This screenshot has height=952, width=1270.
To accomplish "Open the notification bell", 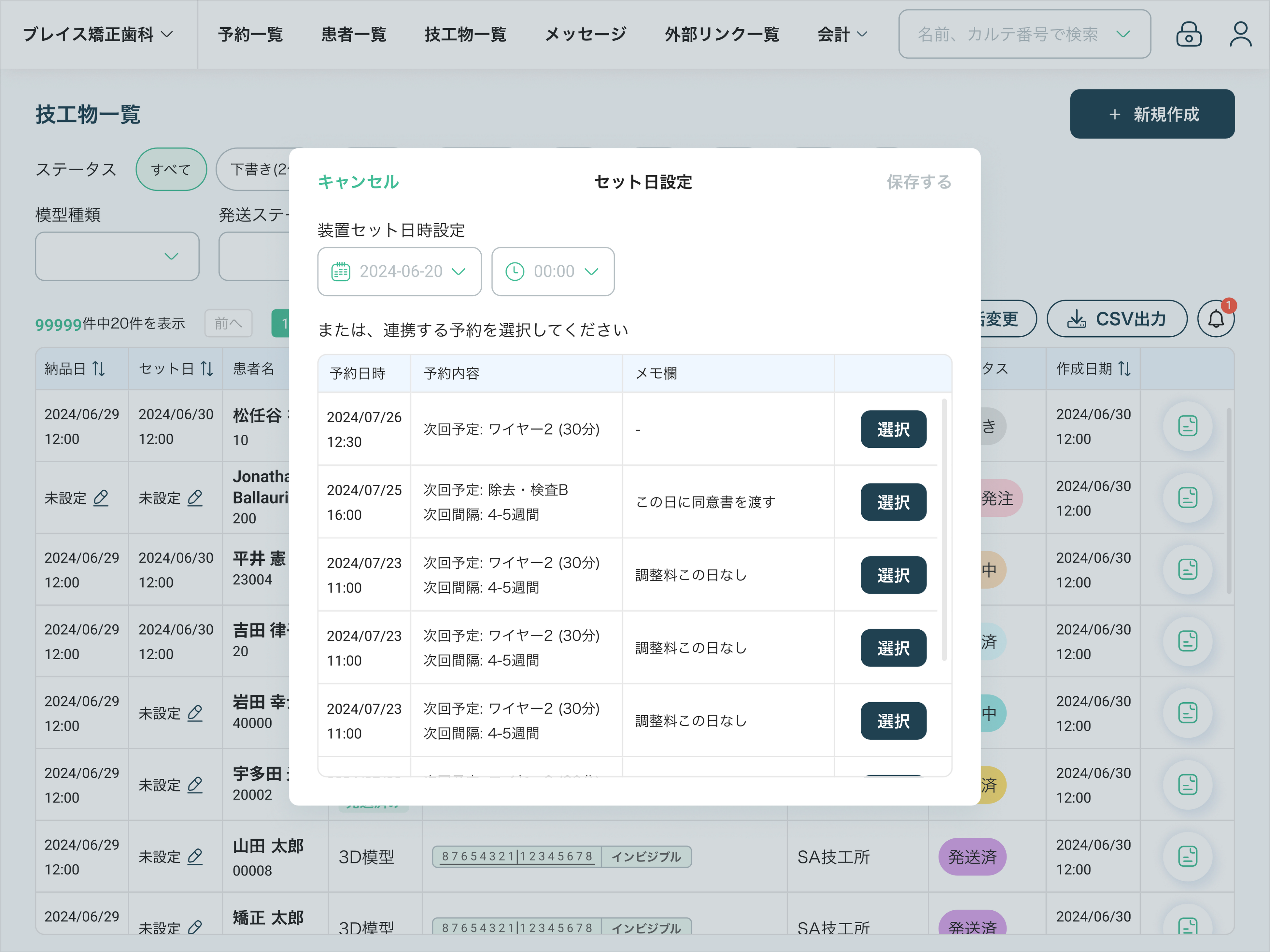I will tap(1216, 319).
